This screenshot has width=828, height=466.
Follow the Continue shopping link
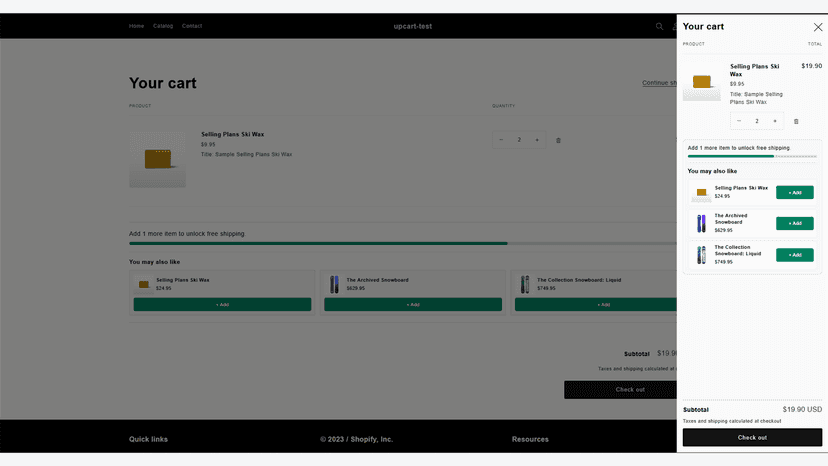click(x=659, y=83)
